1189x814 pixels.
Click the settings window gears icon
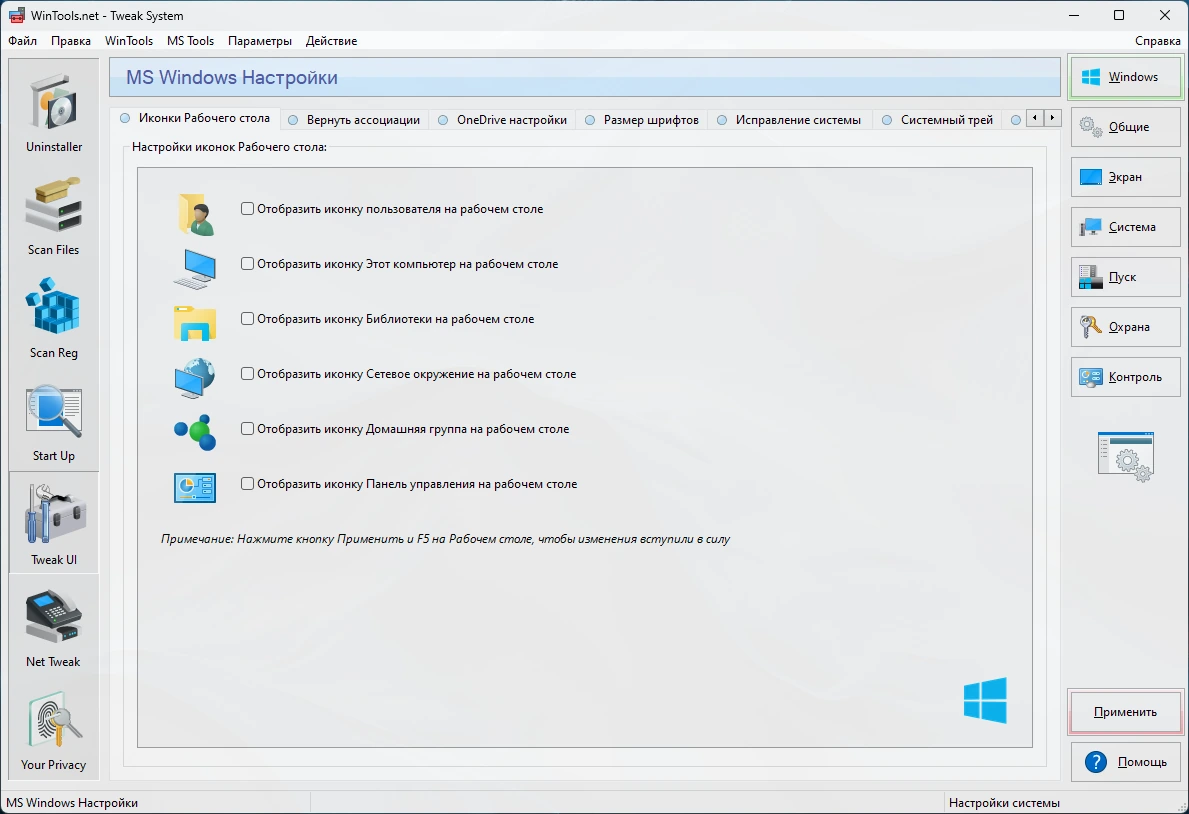tap(1126, 457)
